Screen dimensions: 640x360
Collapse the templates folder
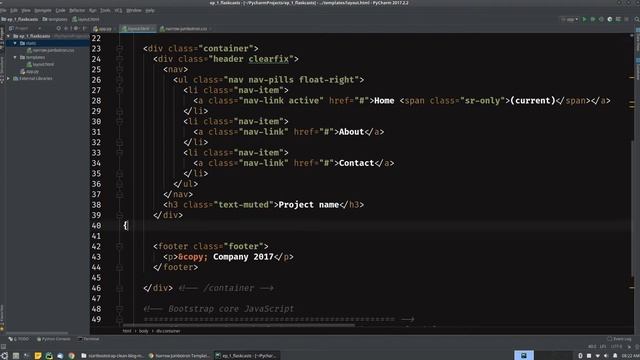tap(16, 58)
